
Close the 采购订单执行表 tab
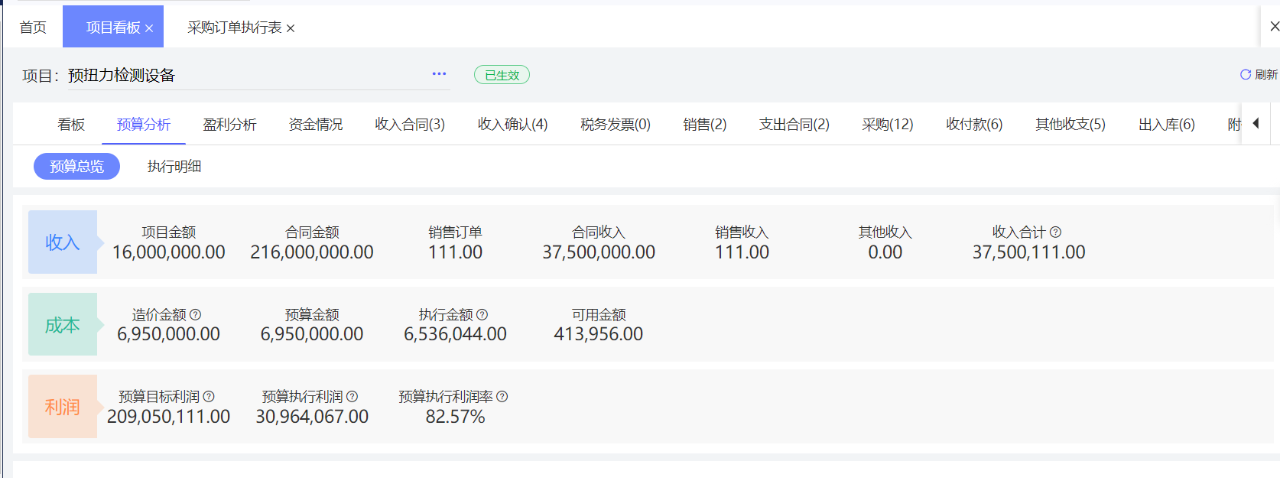(291, 29)
